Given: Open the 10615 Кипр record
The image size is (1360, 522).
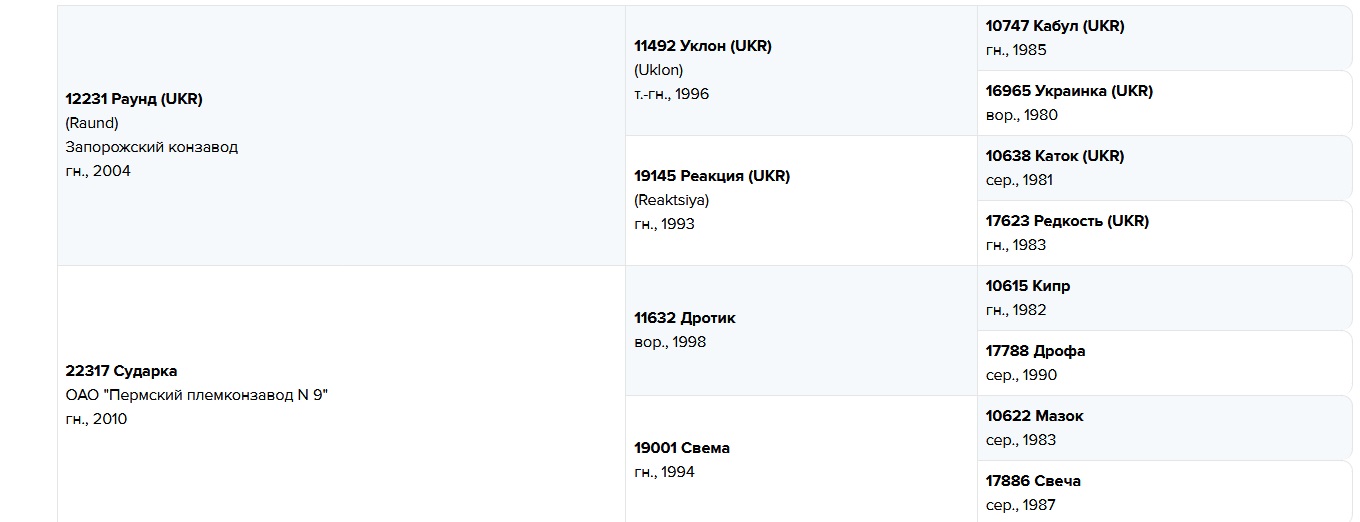Looking at the screenshot, I should (x=1027, y=286).
